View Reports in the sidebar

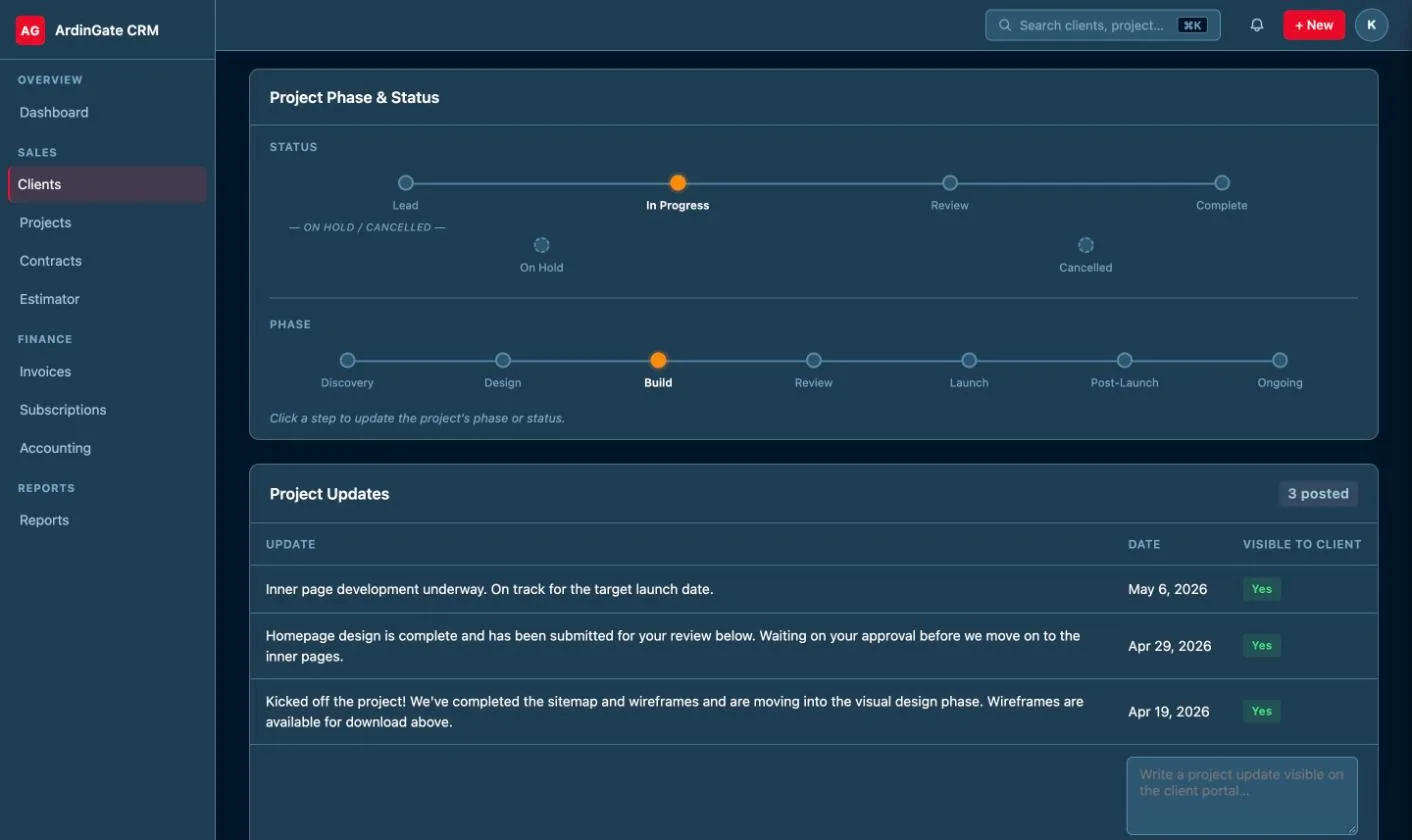[x=108, y=520]
